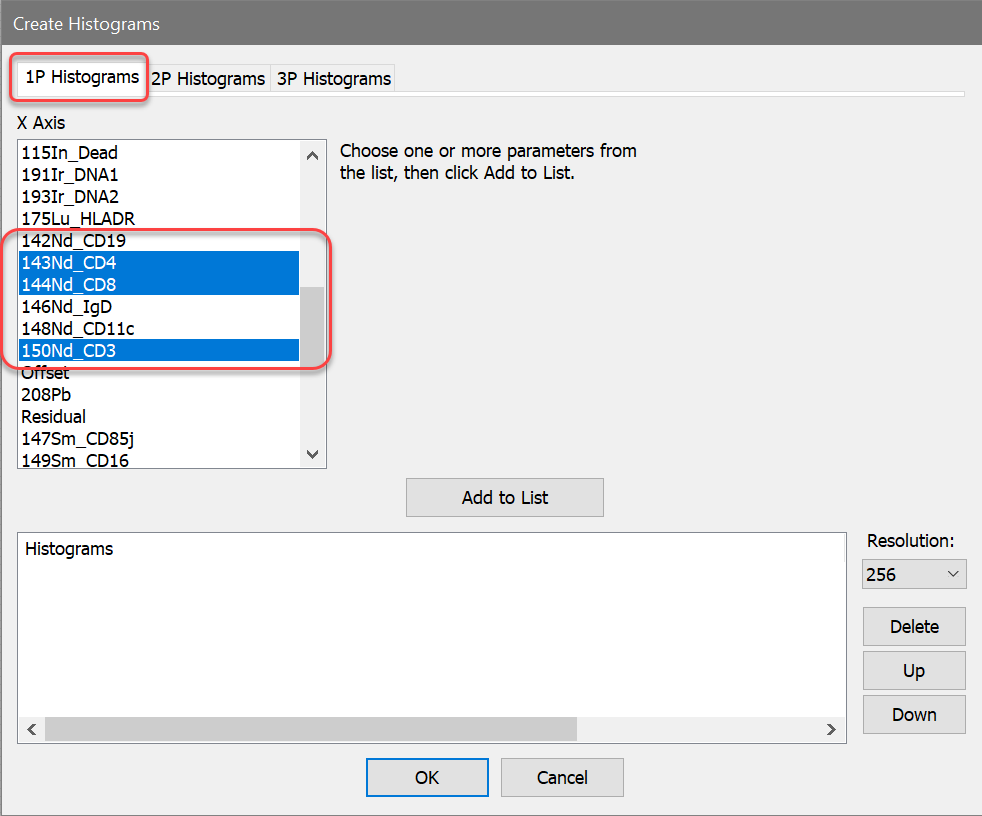The image size is (982, 816).
Task: Cancel the Create Histograms dialog
Action: 561,777
